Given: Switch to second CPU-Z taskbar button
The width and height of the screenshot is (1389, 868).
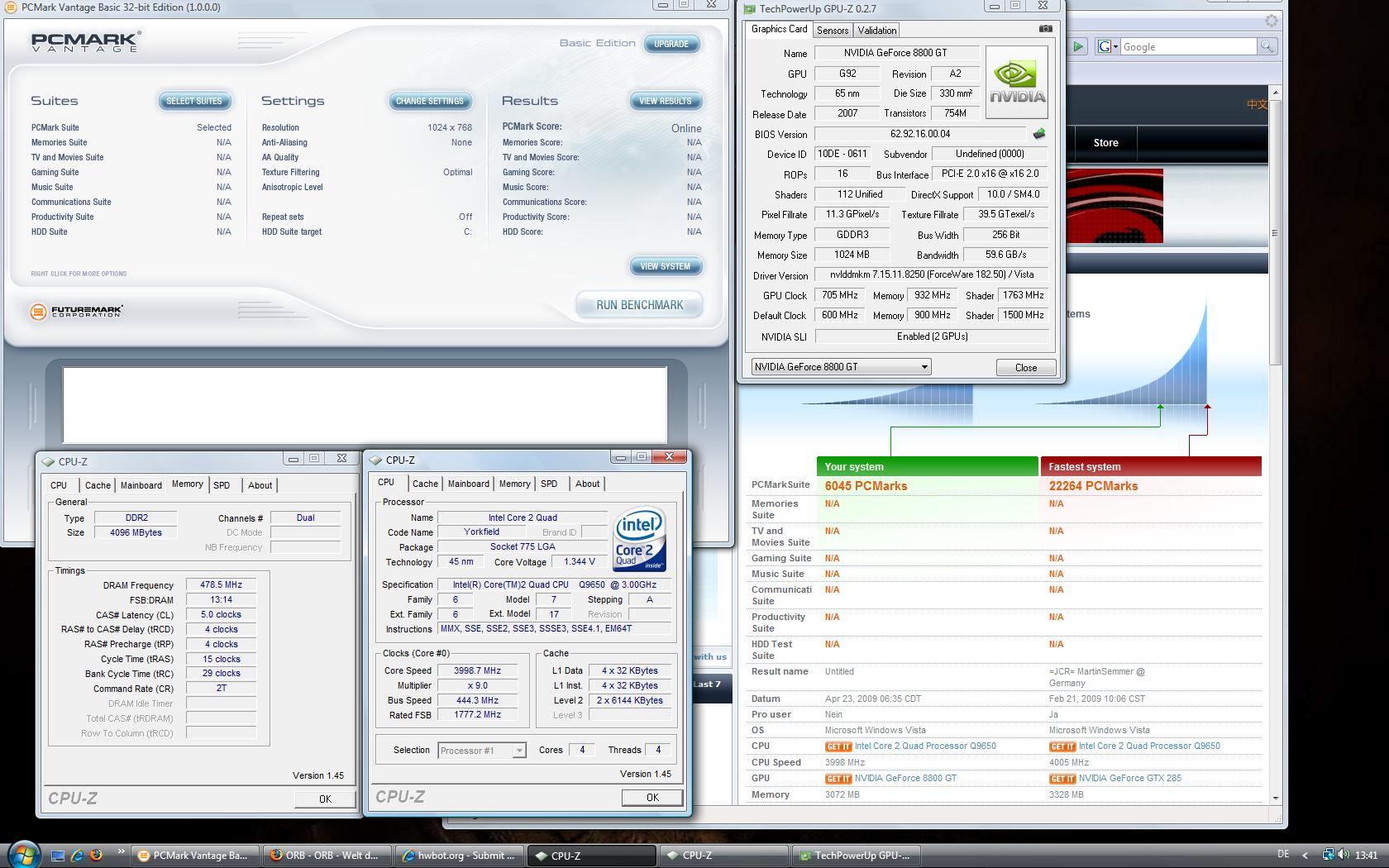Looking at the screenshot, I should [x=723, y=856].
